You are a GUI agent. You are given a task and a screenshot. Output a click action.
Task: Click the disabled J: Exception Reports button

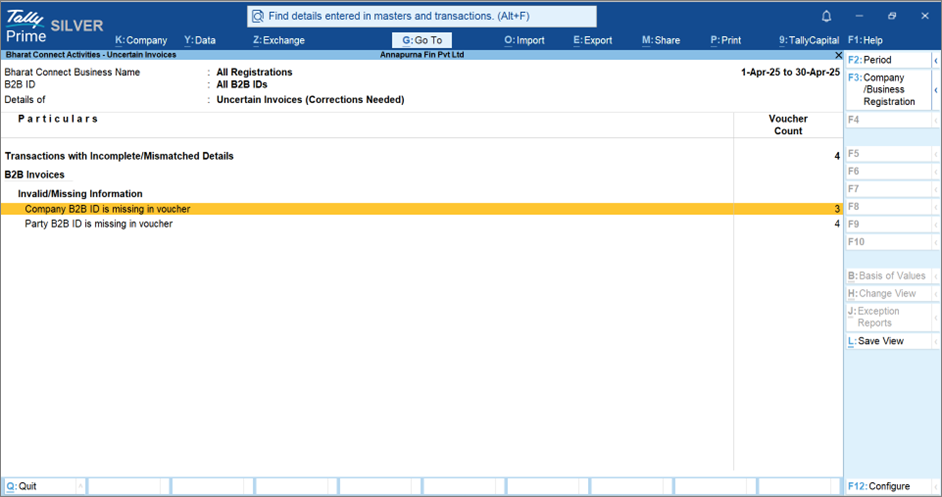[x=889, y=317]
